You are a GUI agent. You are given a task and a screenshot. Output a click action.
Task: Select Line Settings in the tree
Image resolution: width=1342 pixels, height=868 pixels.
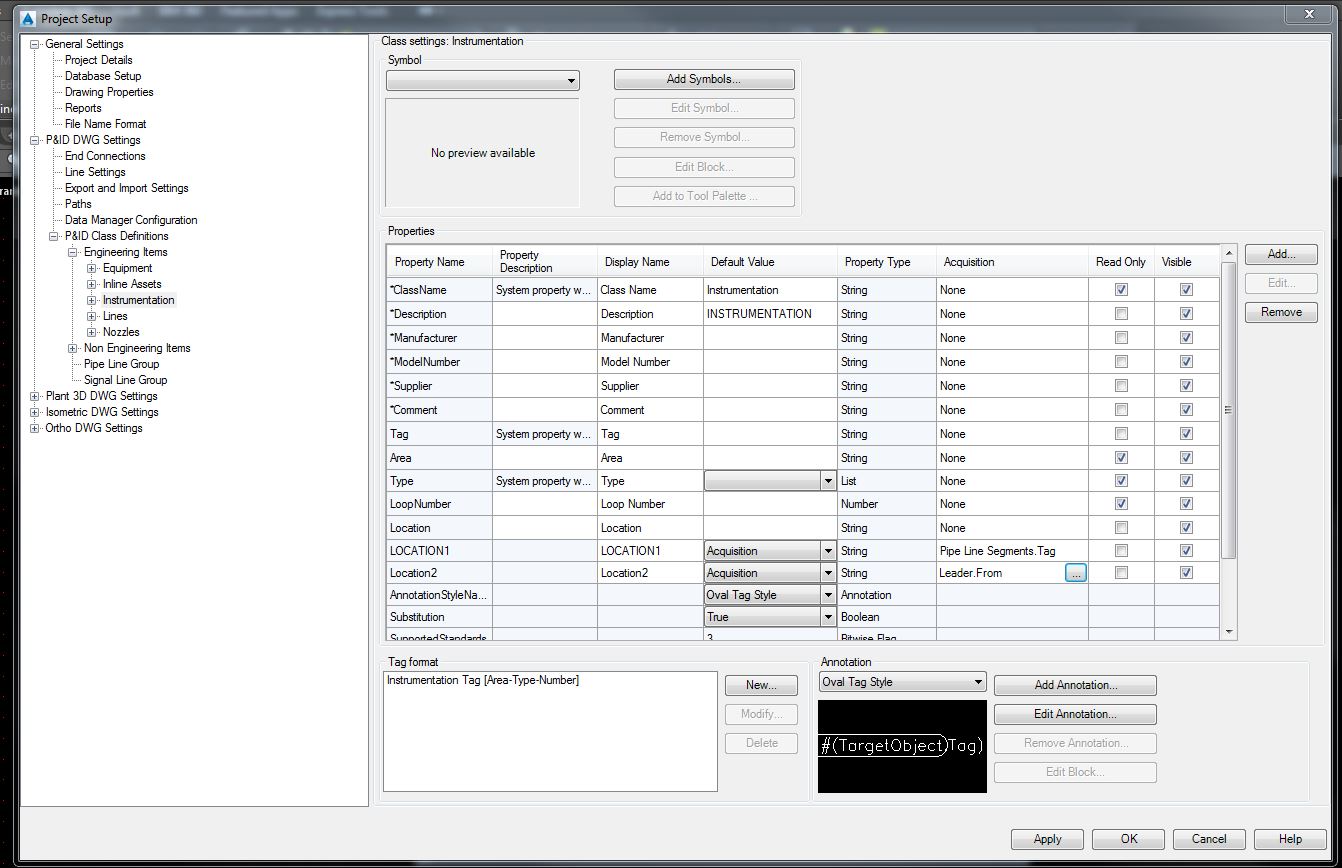95,172
